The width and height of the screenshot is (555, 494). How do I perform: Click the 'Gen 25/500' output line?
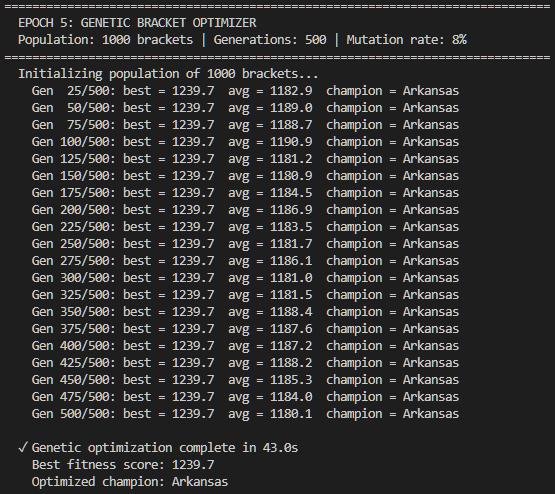pyautogui.click(x=245, y=91)
